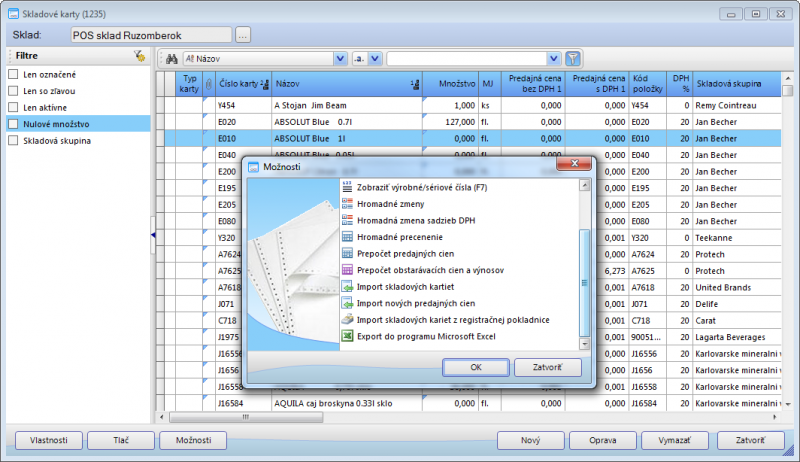This screenshot has height=462, width=800.
Task: Click the Import skladových kartiet icon
Action: [348, 286]
